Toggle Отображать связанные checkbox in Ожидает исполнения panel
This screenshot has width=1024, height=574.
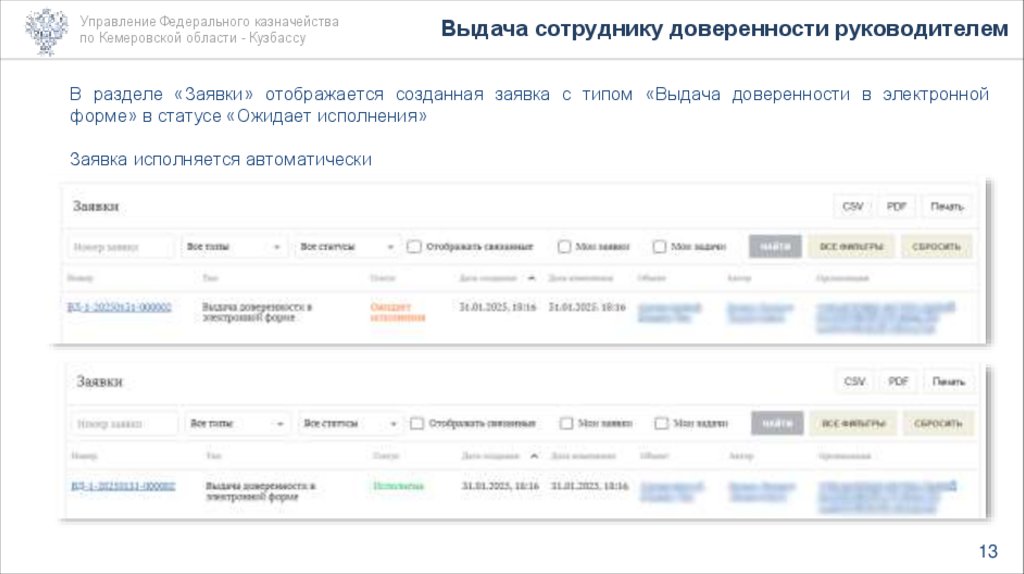click(414, 247)
